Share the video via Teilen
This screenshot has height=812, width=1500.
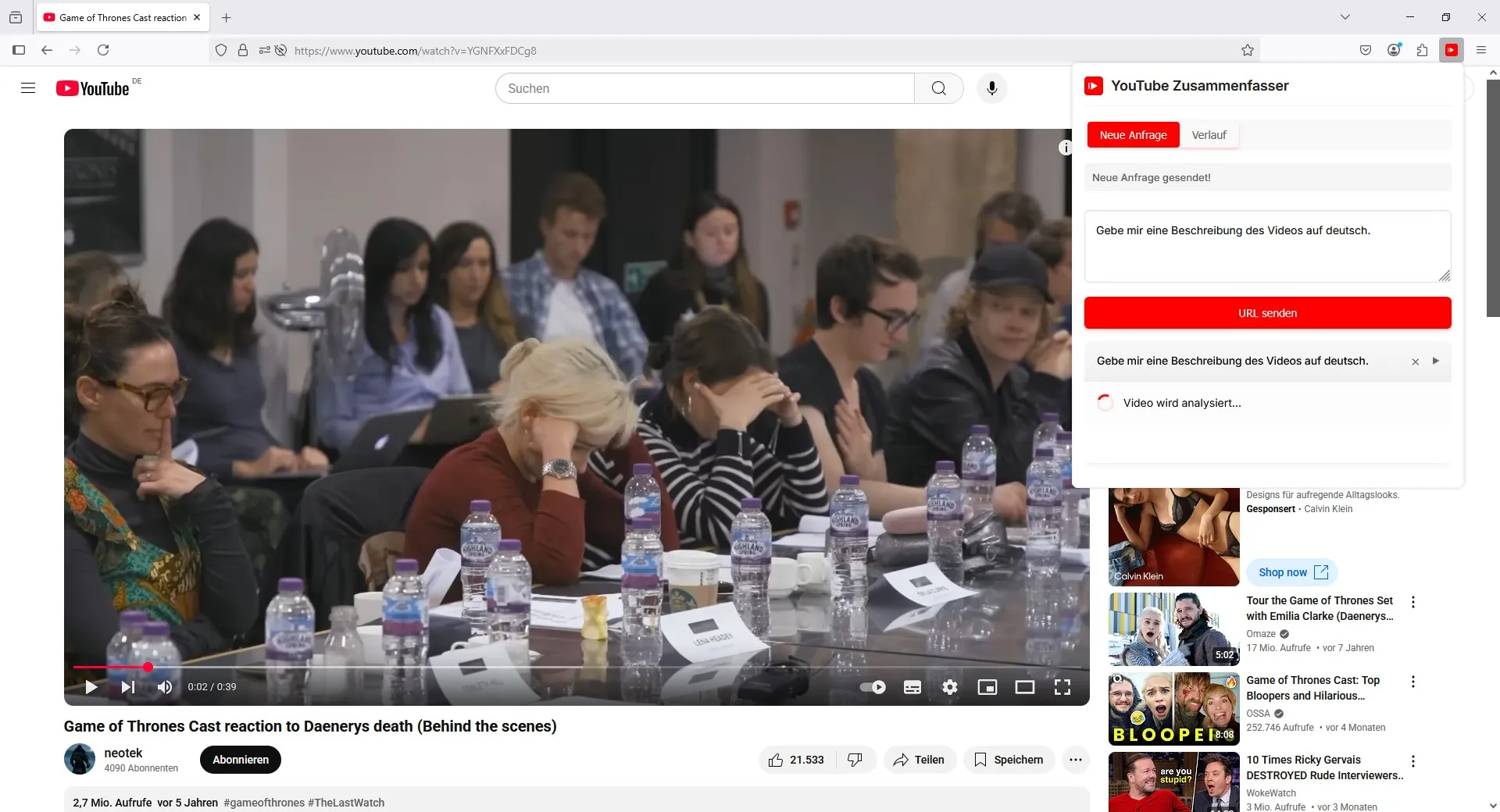point(920,760)
